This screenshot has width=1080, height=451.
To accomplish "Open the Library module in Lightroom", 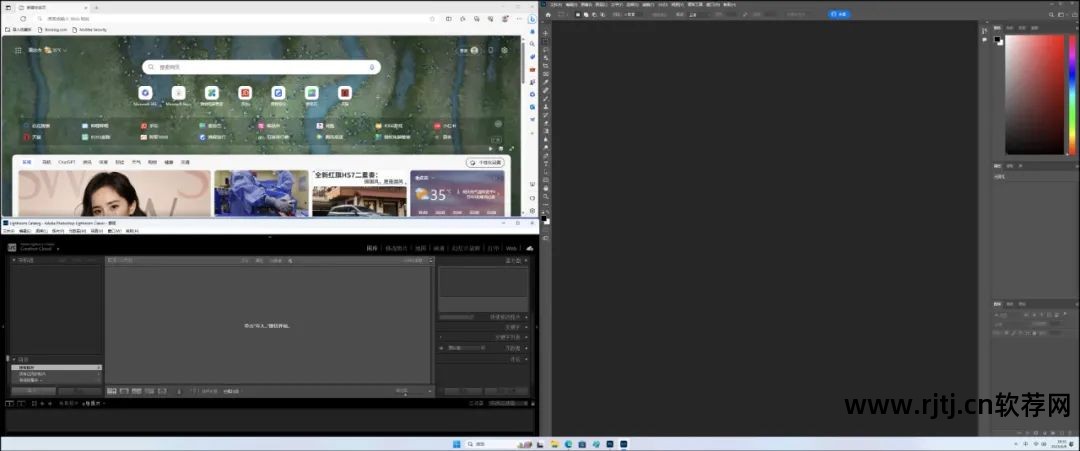I will [x=372, y=247].
